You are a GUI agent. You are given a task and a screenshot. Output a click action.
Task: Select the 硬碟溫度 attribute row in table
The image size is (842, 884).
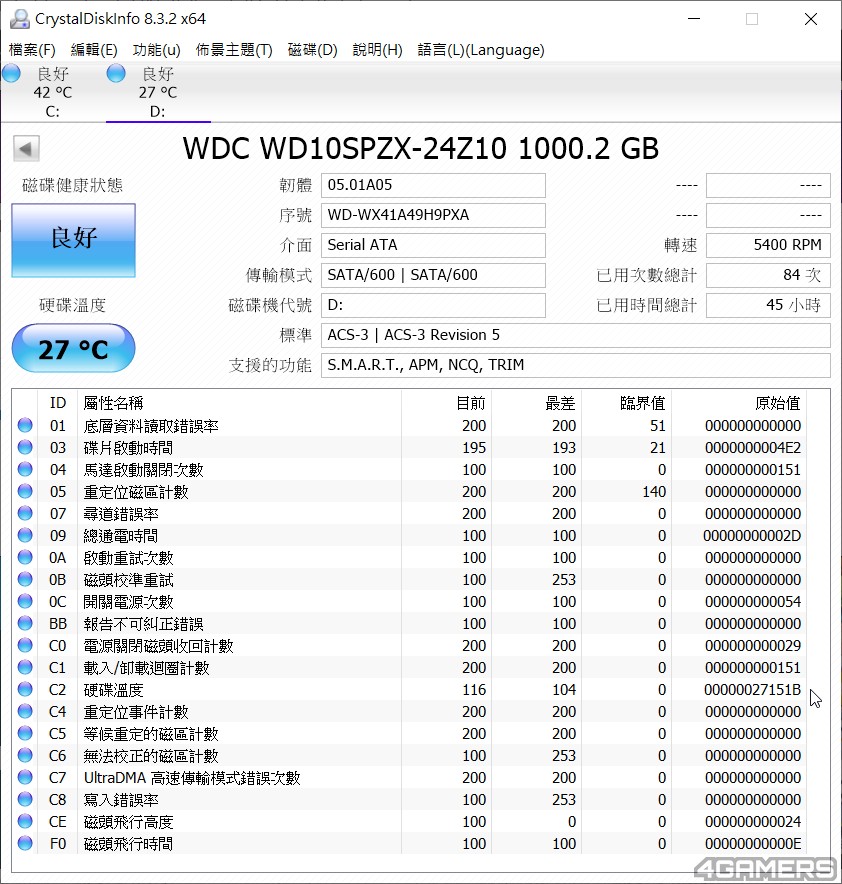coord(409,689)
